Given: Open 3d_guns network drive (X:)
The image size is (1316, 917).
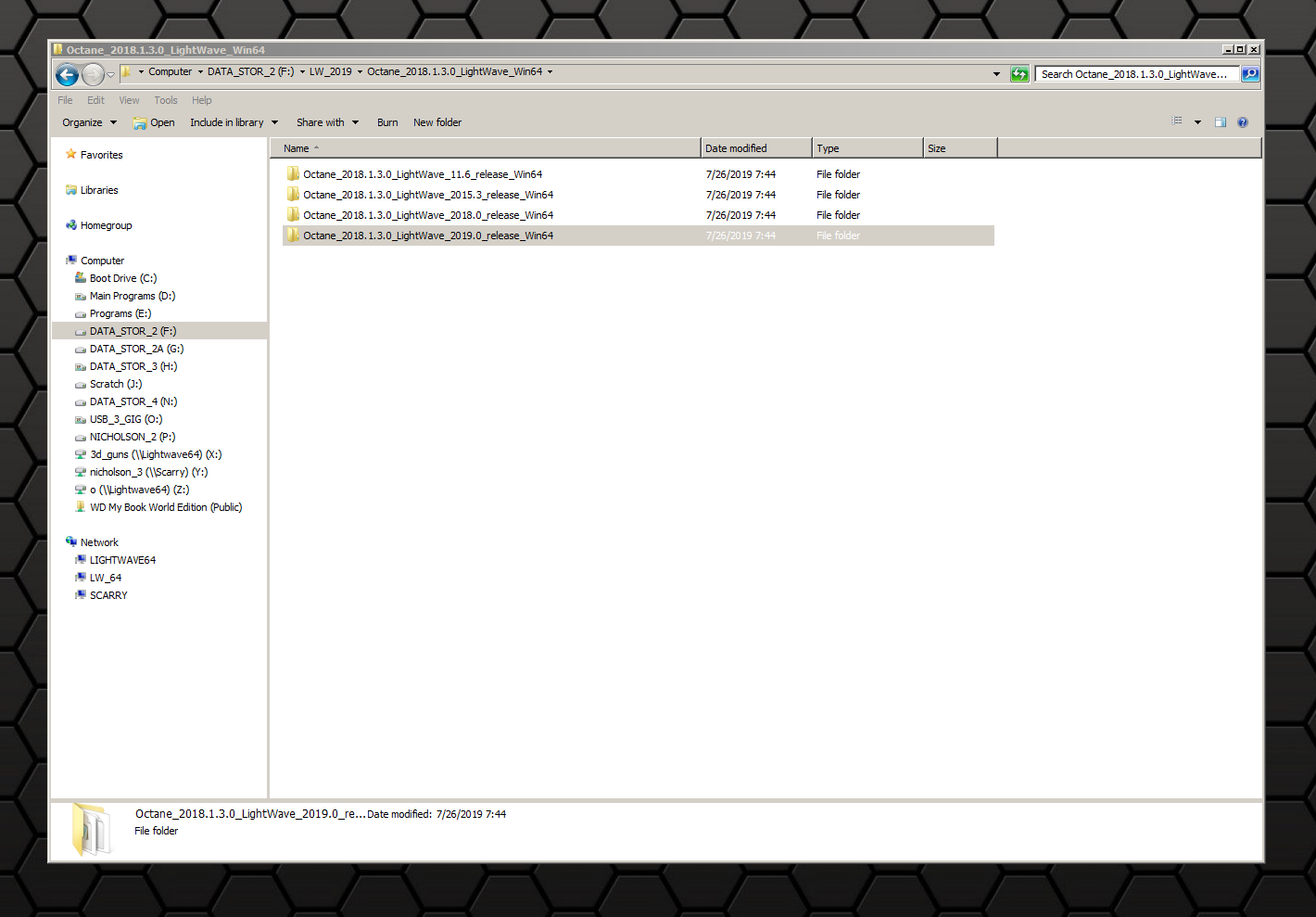Looking at the screenshot, I should click(x=156, y=454).
